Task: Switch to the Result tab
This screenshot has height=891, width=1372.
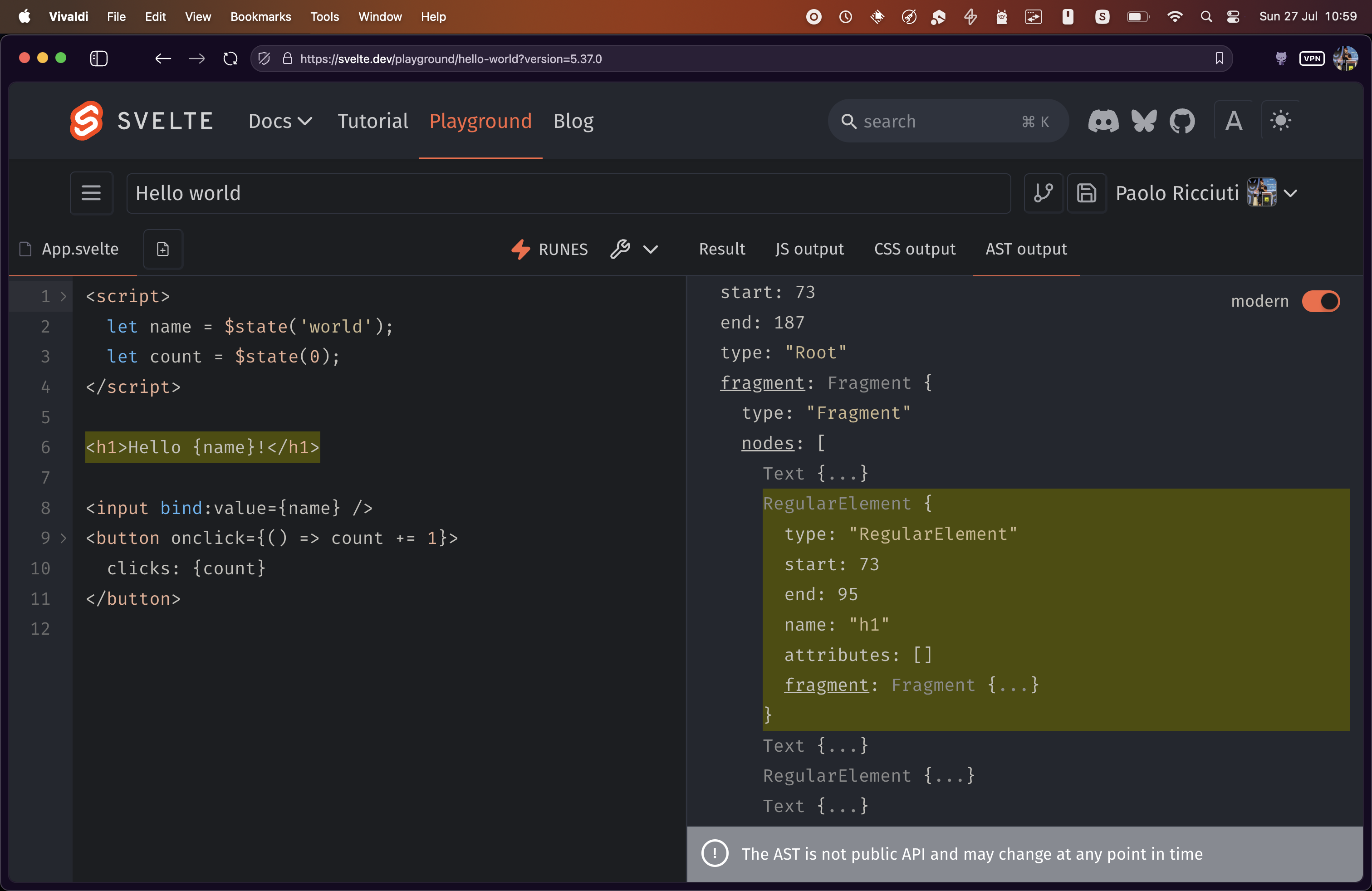Action: point(722,249)
